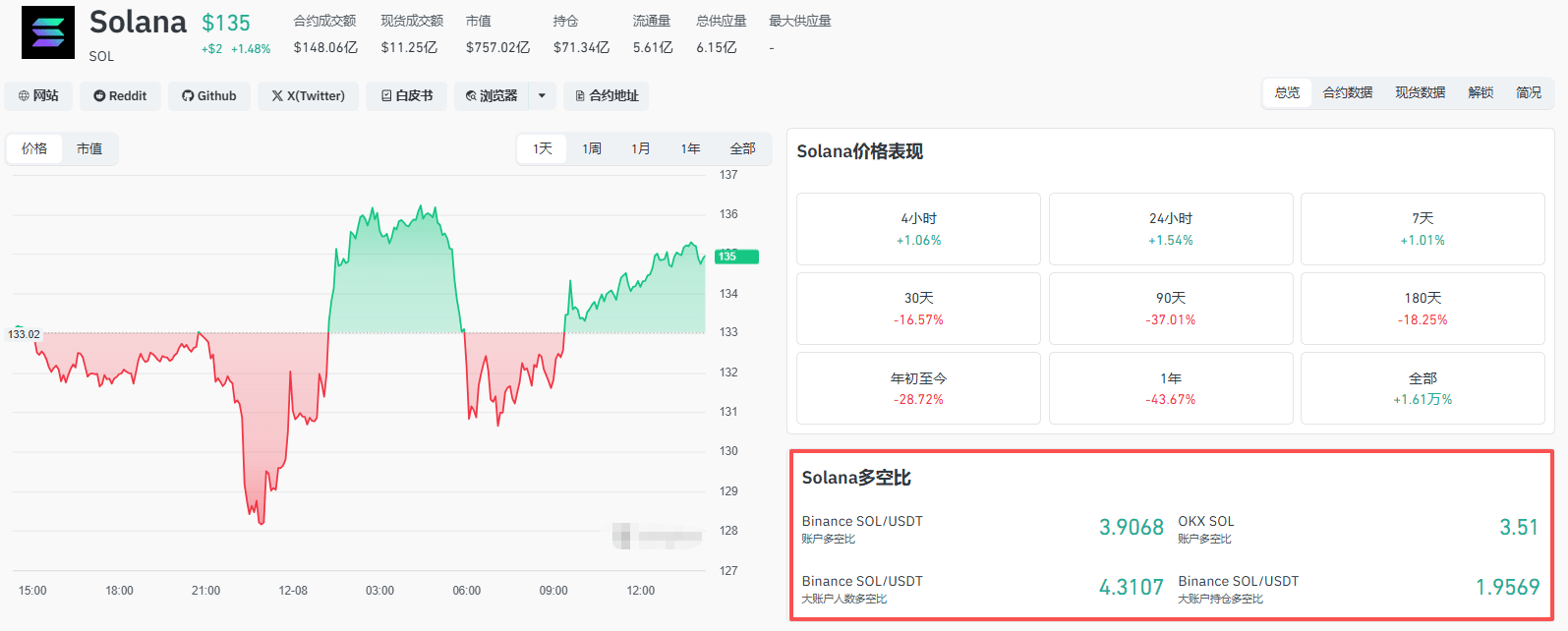This screenshot has width=1568, height=631.
Task: Switch to the 合约数据 tab
Action: 1348,92
